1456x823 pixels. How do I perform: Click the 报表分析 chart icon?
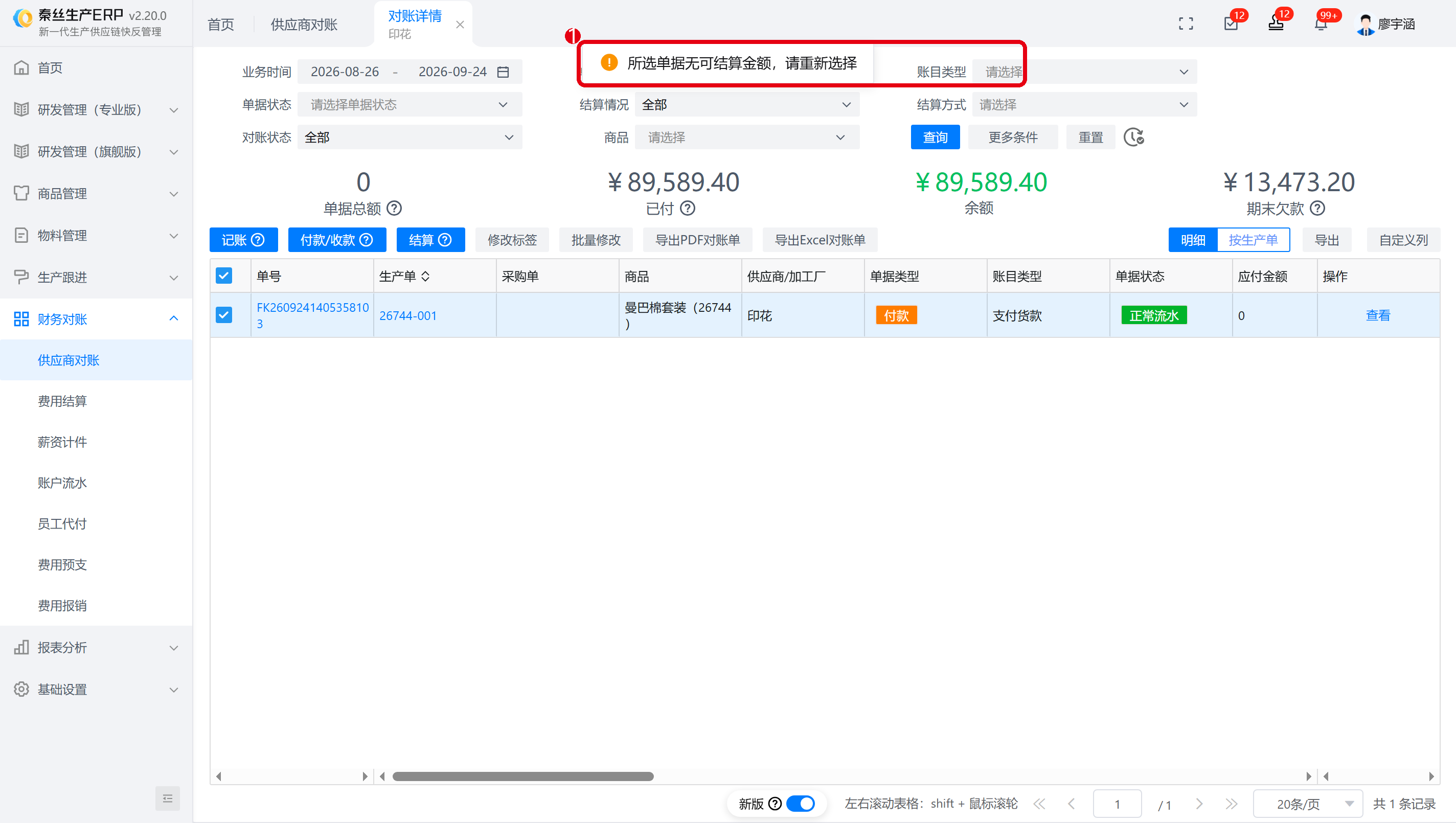[21, 647]
